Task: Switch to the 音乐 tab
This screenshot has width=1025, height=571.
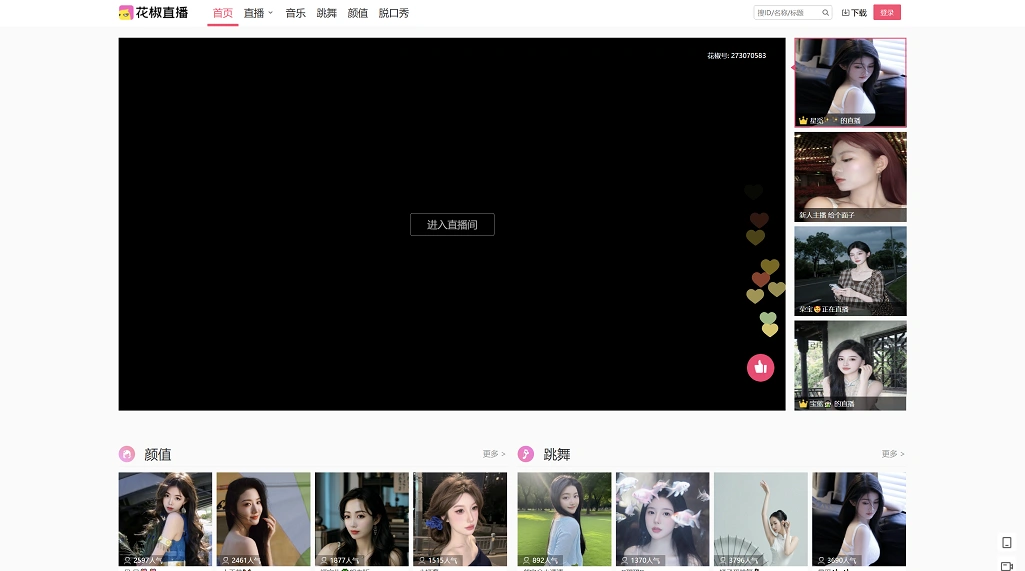Action: (x=295, y=13)
